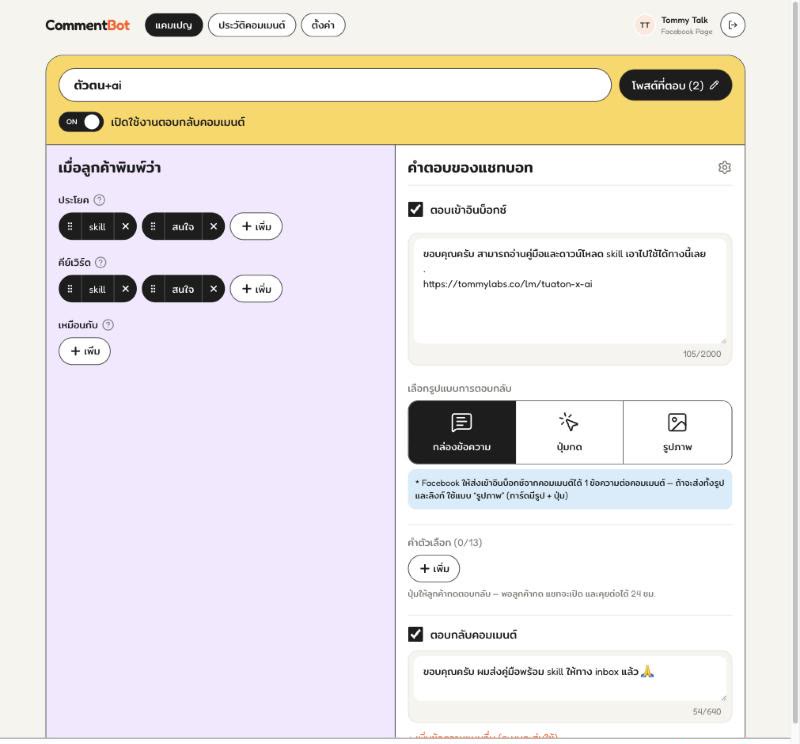Click into the inbox reply message textarea

(x=569, y=291)
